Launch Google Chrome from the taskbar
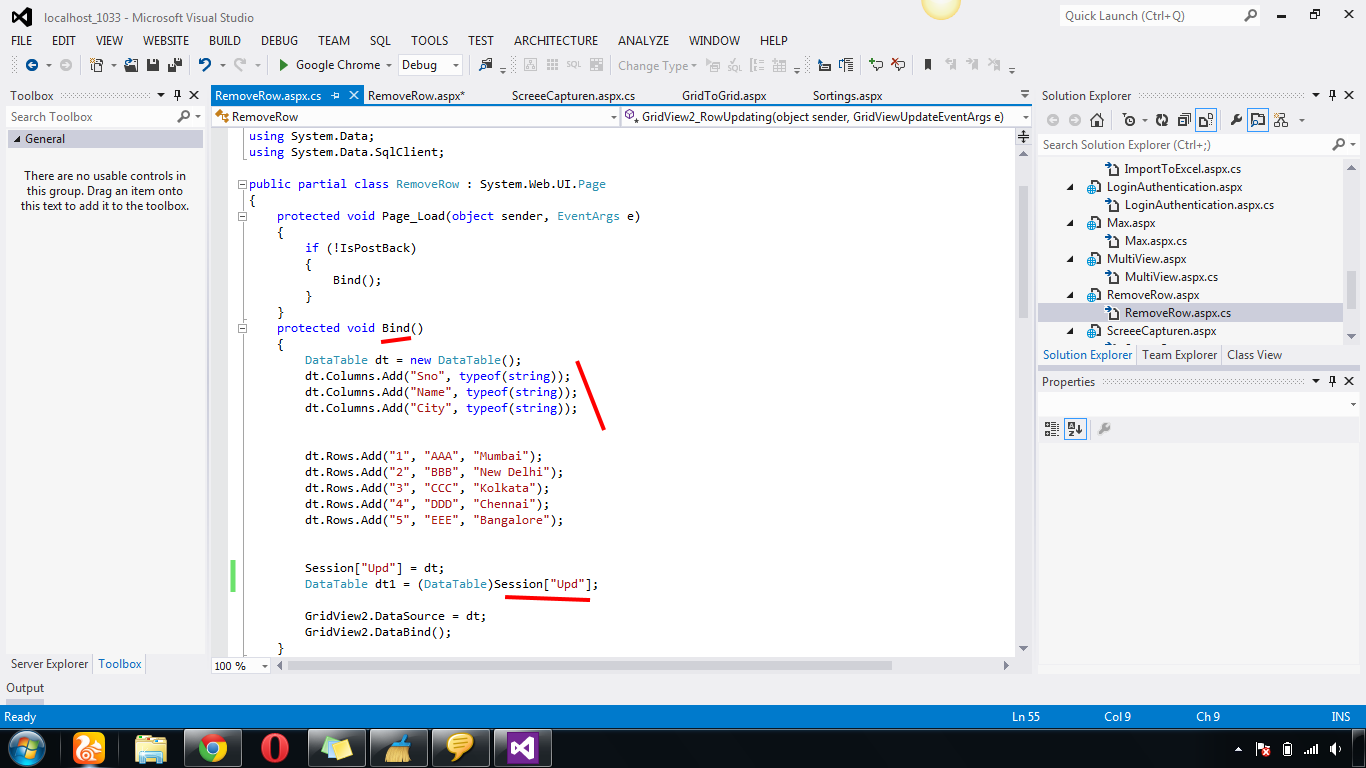This screenshot has height=768, width=1366. (x=212, y=748)
